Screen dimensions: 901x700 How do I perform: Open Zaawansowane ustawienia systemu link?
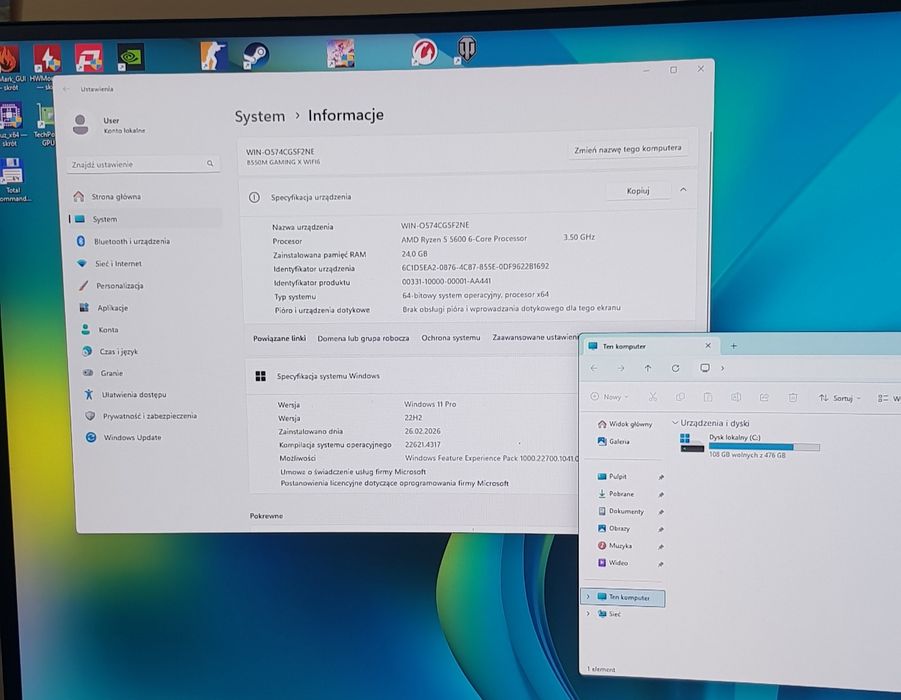click(x=535, y=337)
